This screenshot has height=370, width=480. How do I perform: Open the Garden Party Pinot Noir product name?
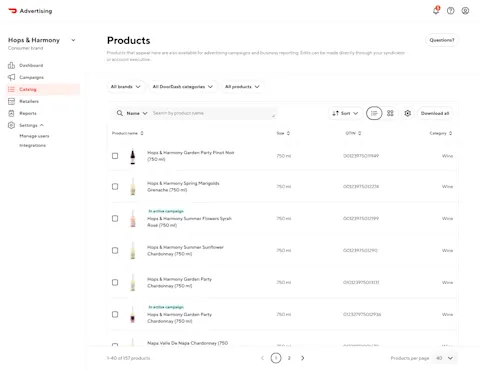[x=191, y=156]
